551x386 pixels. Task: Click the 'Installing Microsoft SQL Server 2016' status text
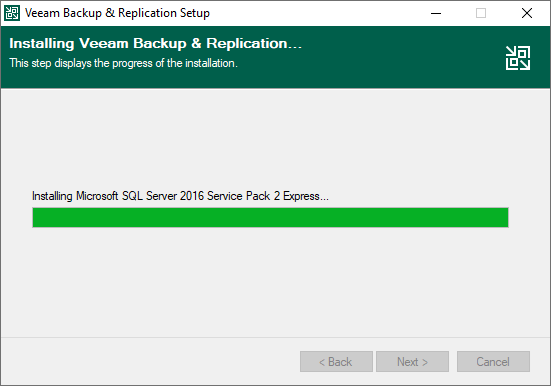[180, 196]
